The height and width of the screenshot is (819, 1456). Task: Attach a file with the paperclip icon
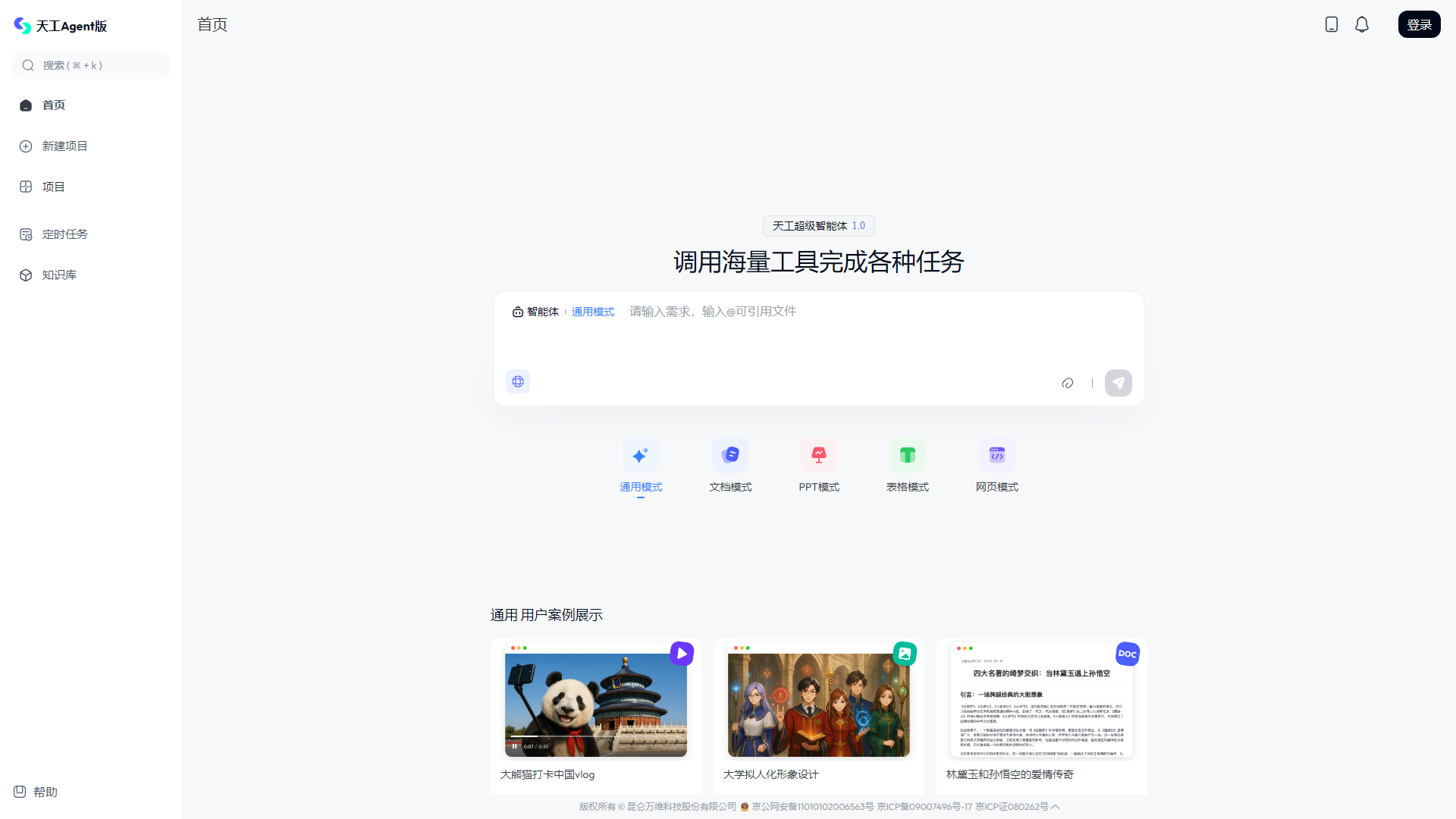coord(1067,383)
